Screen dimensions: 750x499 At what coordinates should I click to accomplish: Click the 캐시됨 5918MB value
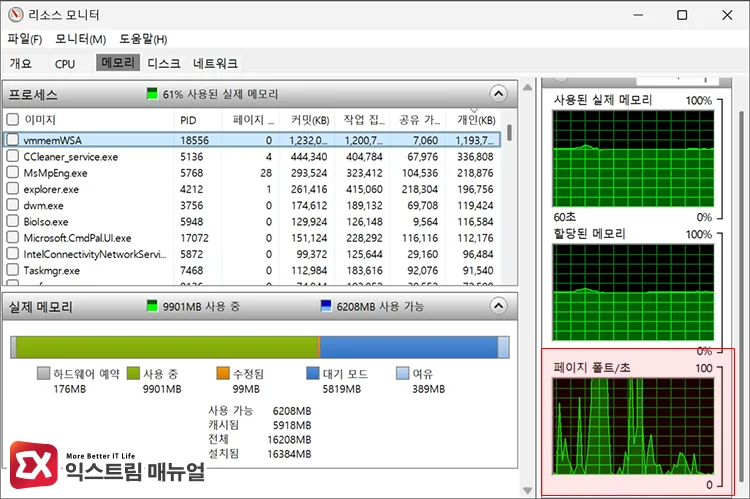292,425
